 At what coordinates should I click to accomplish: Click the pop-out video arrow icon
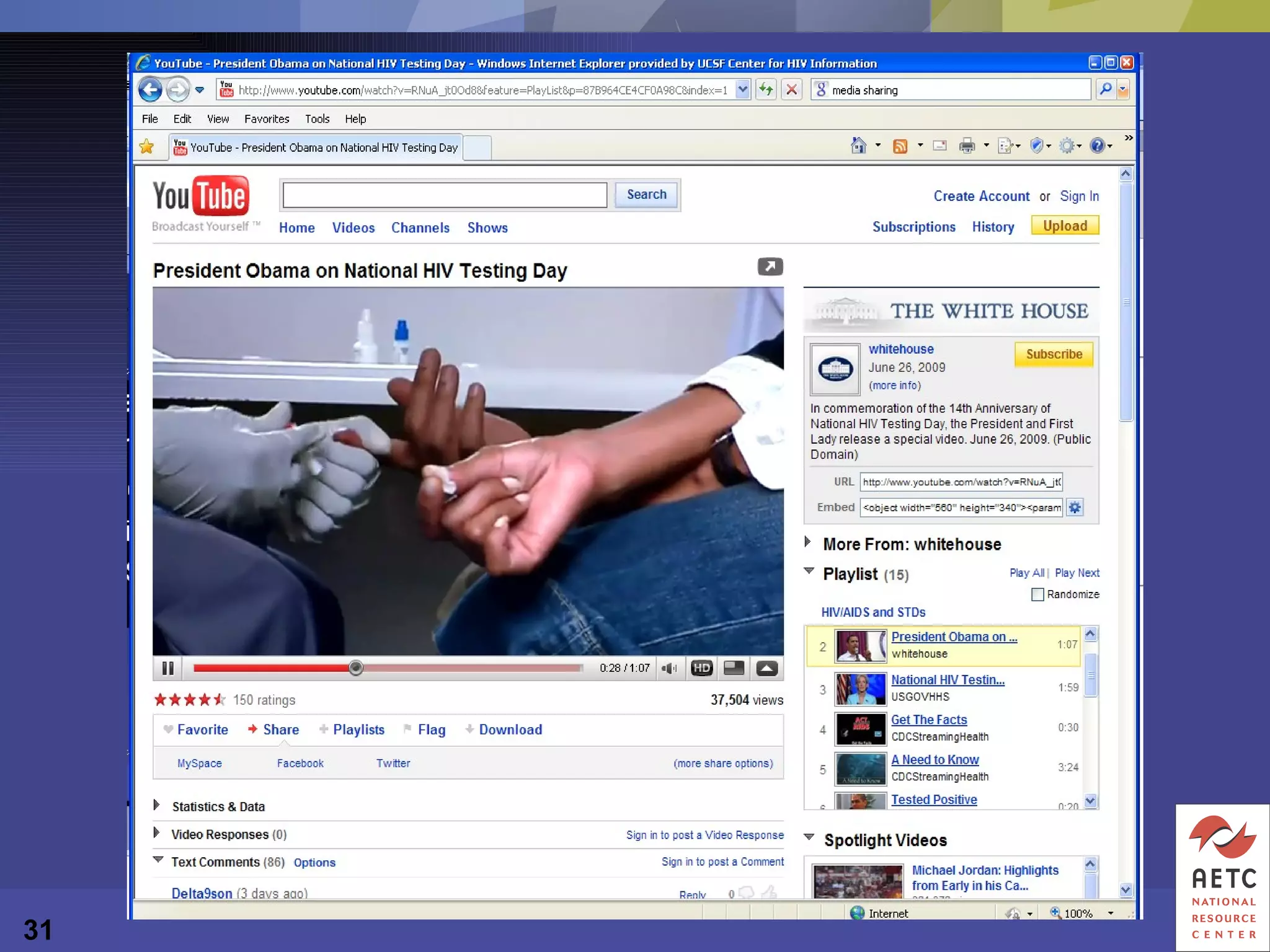(770, 267)
